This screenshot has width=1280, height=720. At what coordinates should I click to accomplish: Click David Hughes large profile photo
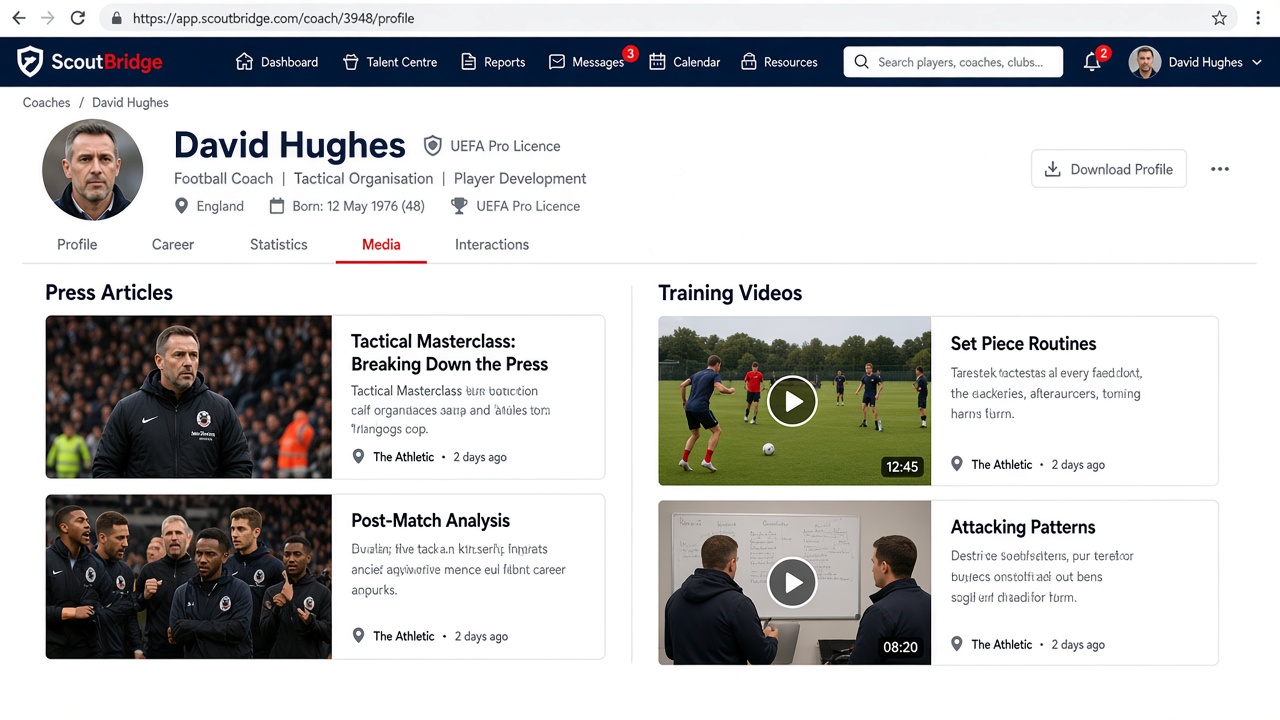coord(93,170)
